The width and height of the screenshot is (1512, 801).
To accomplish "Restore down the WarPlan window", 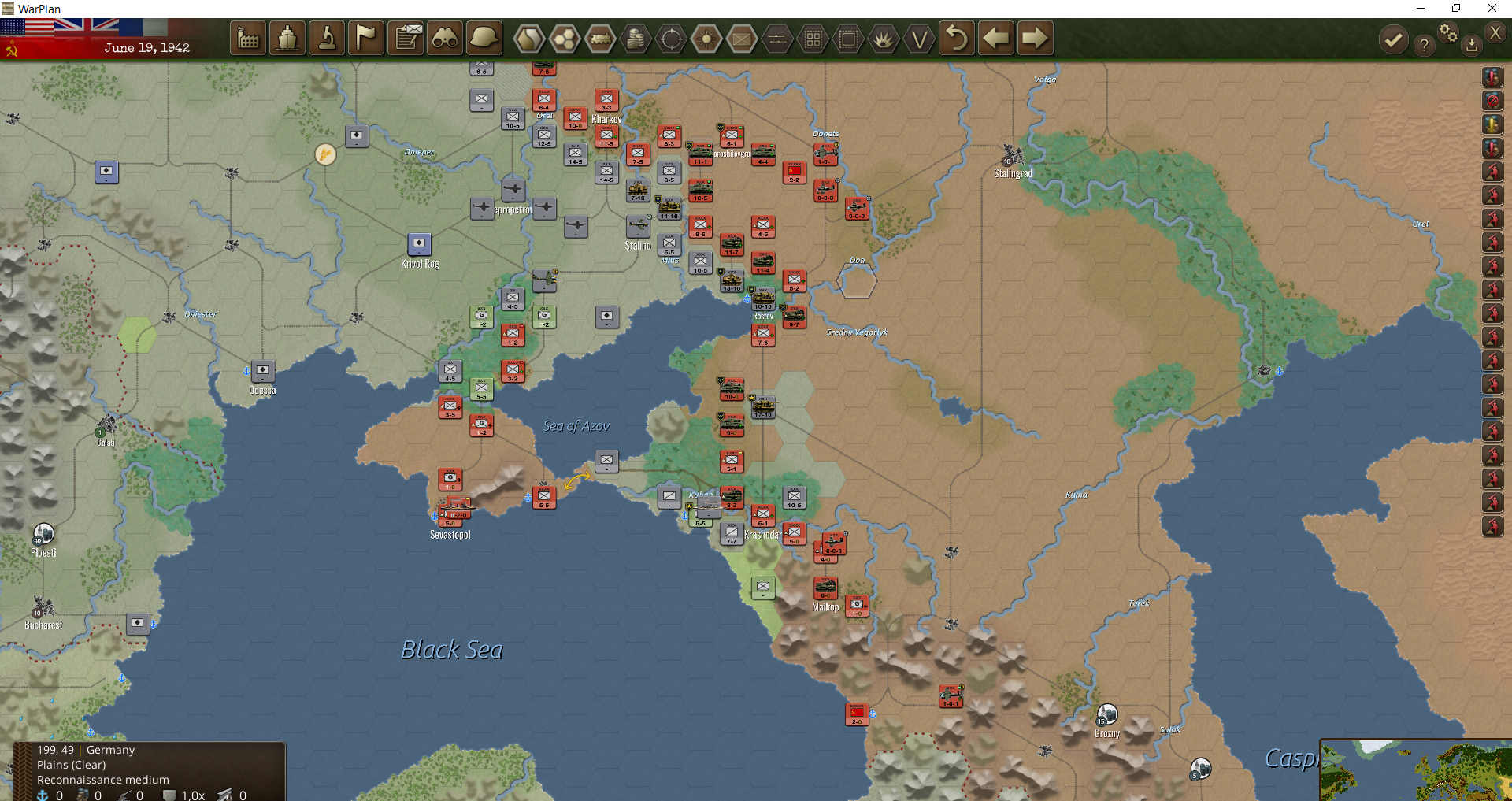I will 1456,9.
